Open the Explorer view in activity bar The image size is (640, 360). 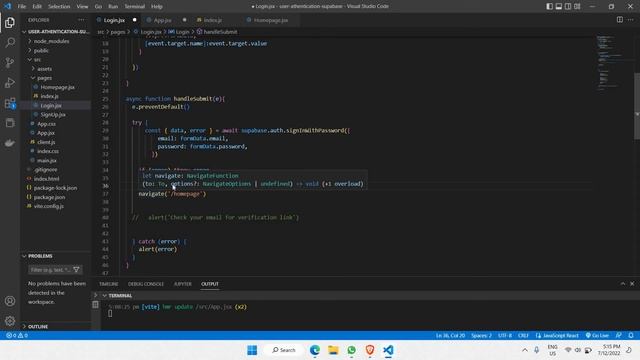coord(10,22)
